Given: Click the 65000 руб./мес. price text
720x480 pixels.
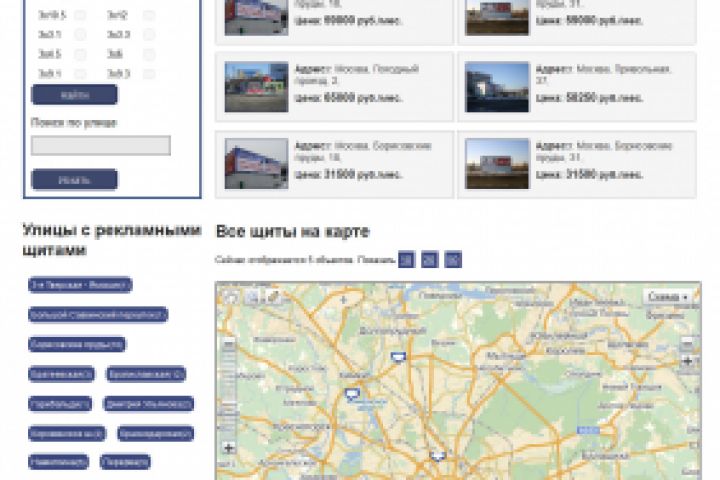Looking at the screenshot, I should tap(349, 98).
